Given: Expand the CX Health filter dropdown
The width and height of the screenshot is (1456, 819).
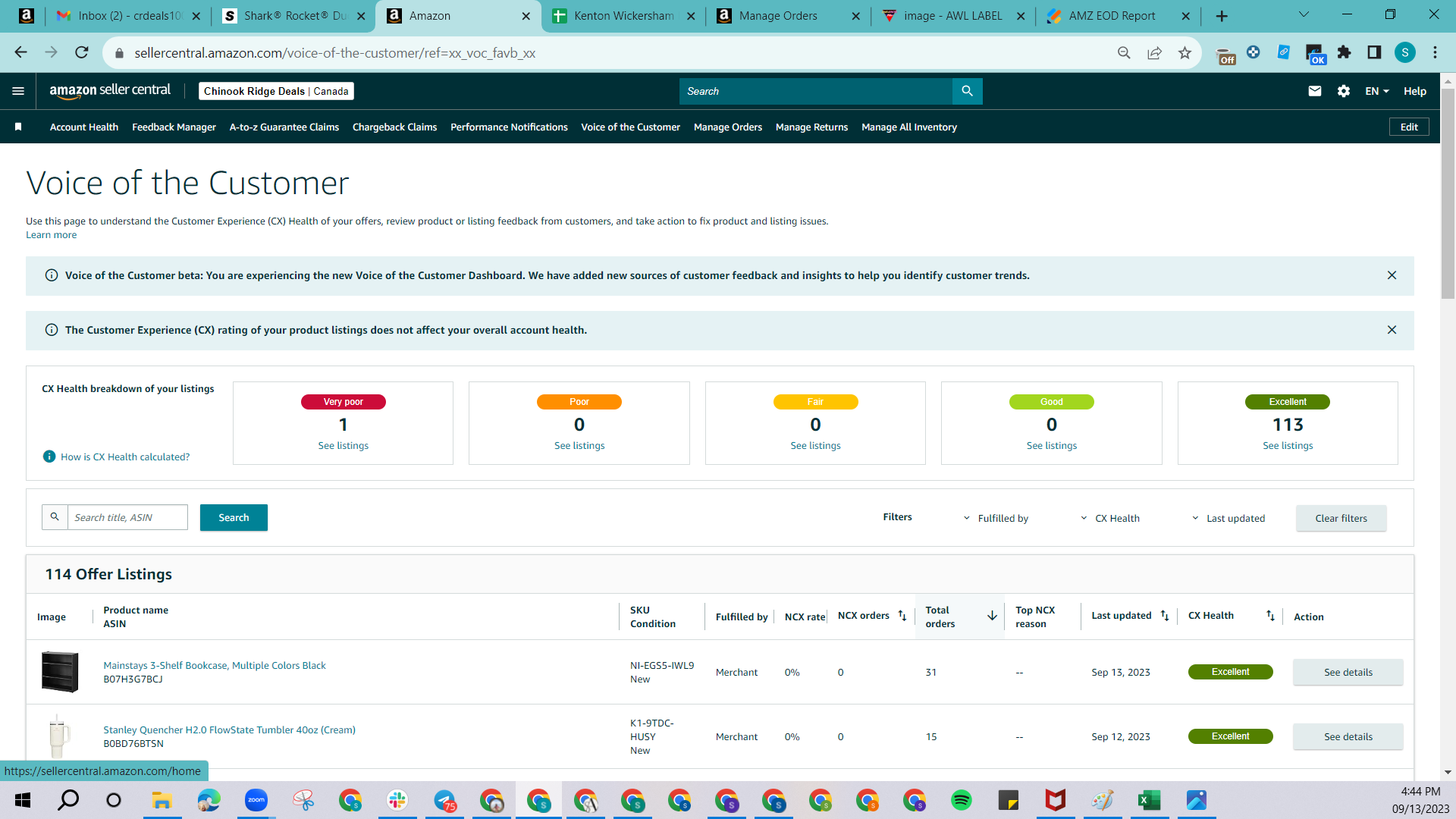Looking at the screenshot, I should [1110, 518].
